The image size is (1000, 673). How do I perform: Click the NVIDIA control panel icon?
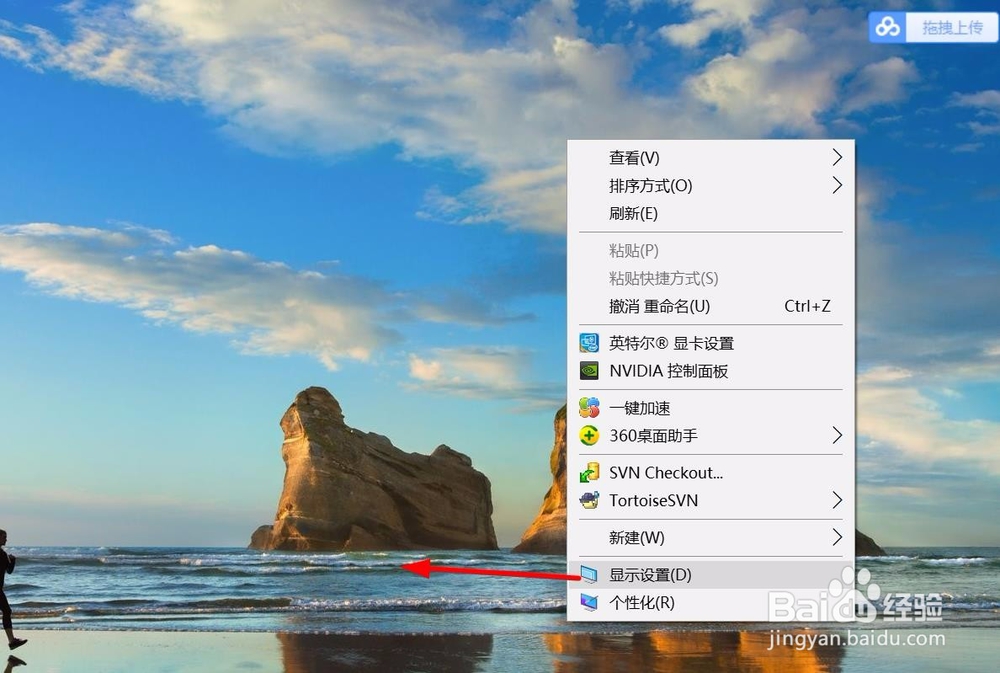point(591,371)
